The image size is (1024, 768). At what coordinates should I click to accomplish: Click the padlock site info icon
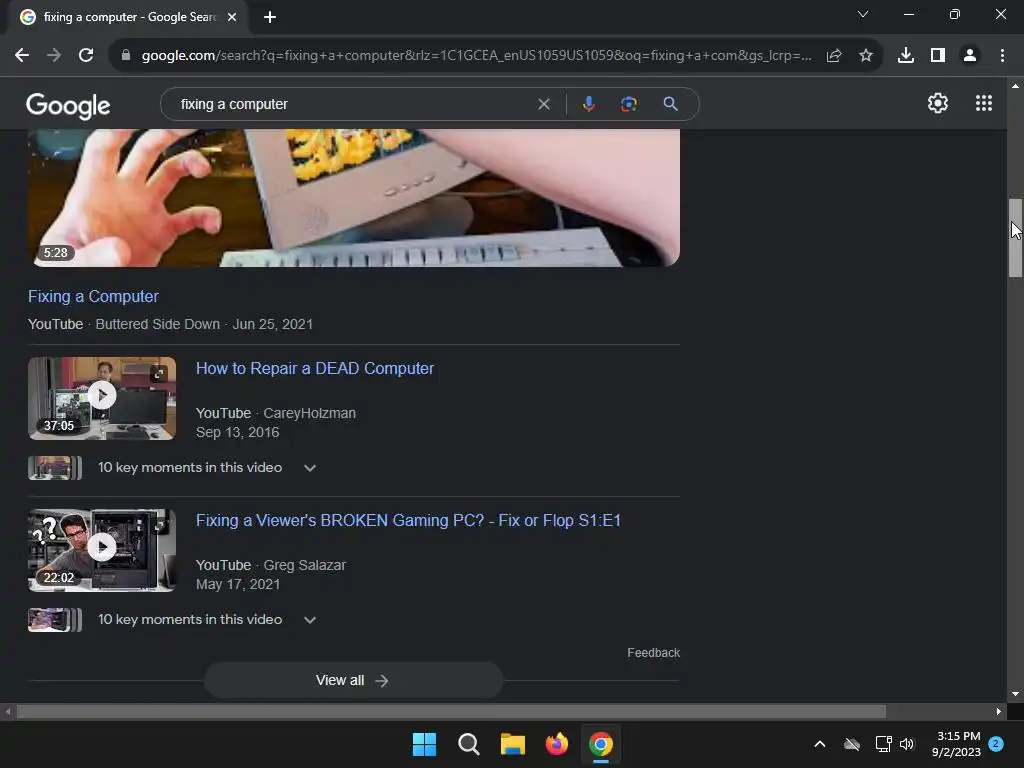126,56
